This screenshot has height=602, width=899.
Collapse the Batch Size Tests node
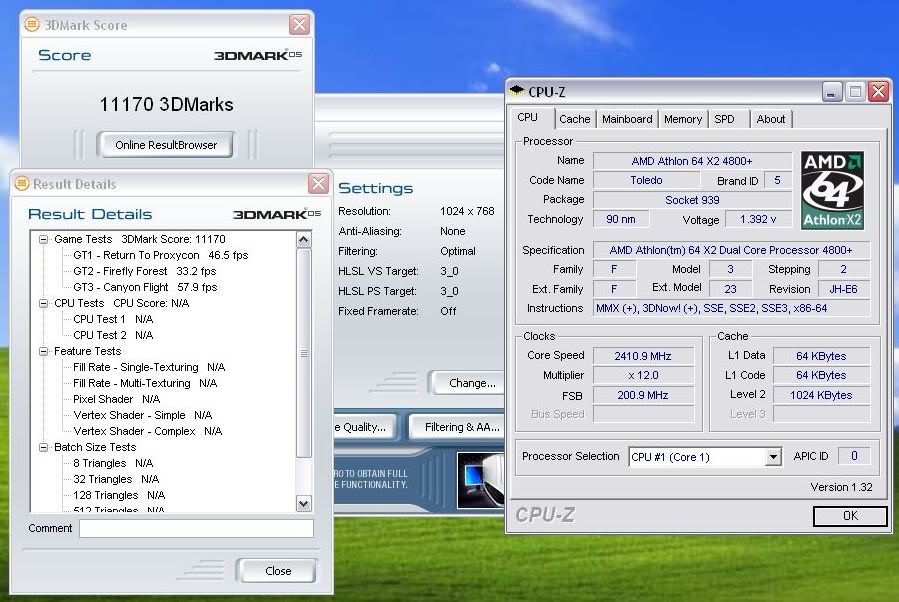pyautogui.click(x=44, y=447)
